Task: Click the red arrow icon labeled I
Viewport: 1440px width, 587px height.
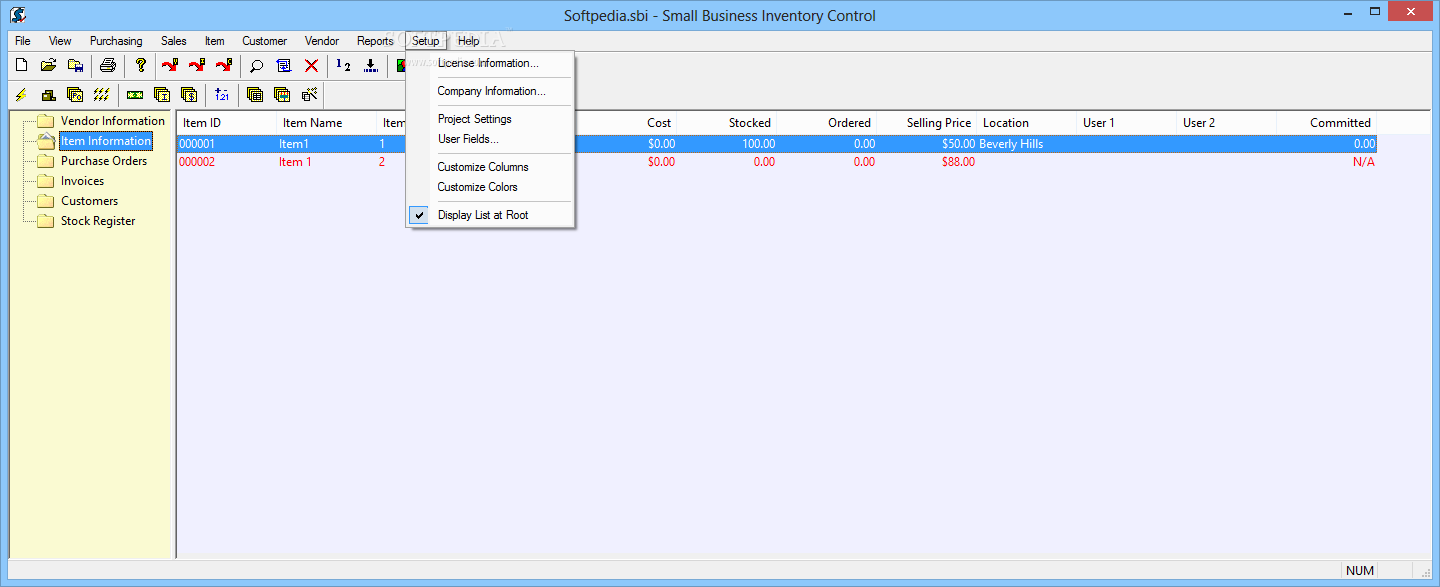Action: (197, 66)
